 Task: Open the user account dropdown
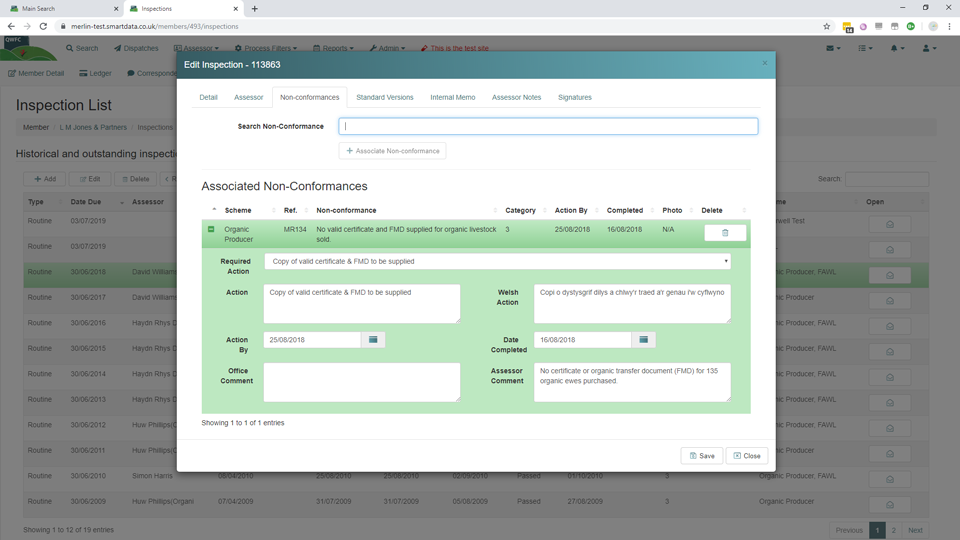929,48
